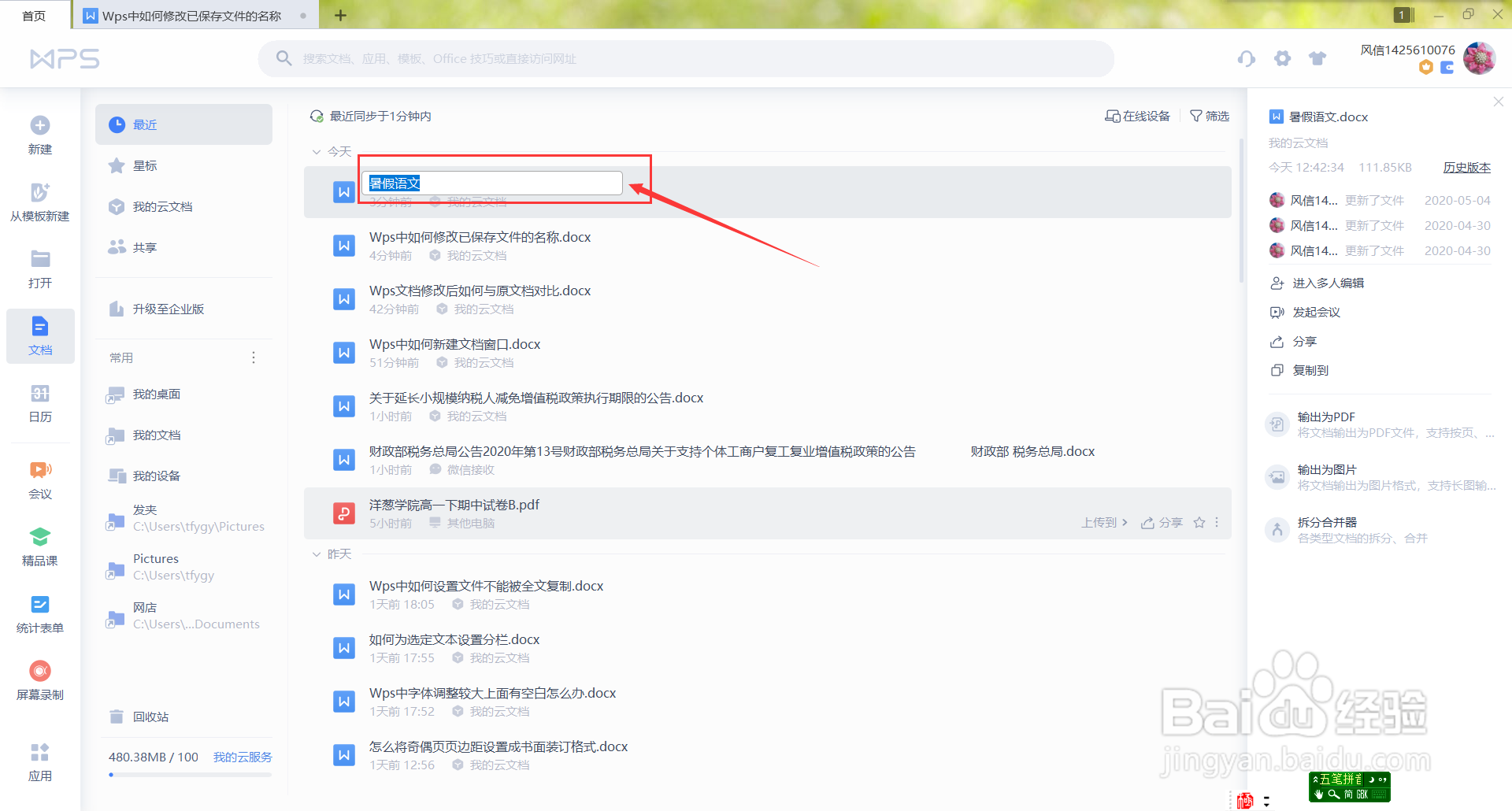Star the 洋葱学院高一下期中试卷B.pdf file
Viewport: 1512px width, 811px height.
tap(1199, 522)
